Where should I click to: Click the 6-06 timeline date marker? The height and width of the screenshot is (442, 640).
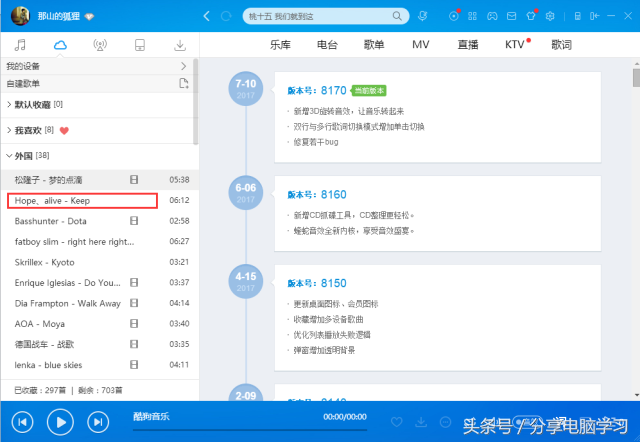246,193
